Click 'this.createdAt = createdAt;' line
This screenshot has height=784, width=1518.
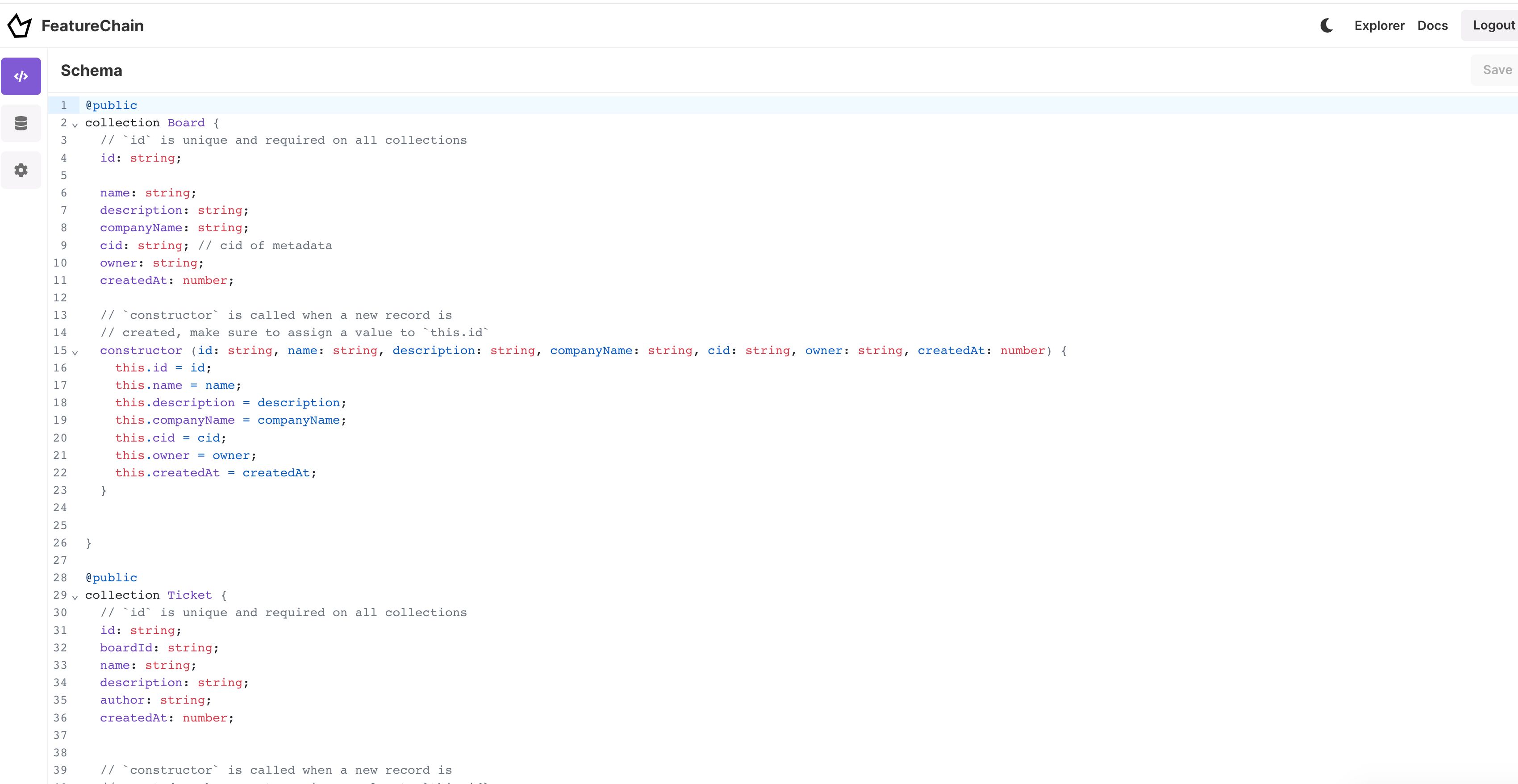point(216,473)
